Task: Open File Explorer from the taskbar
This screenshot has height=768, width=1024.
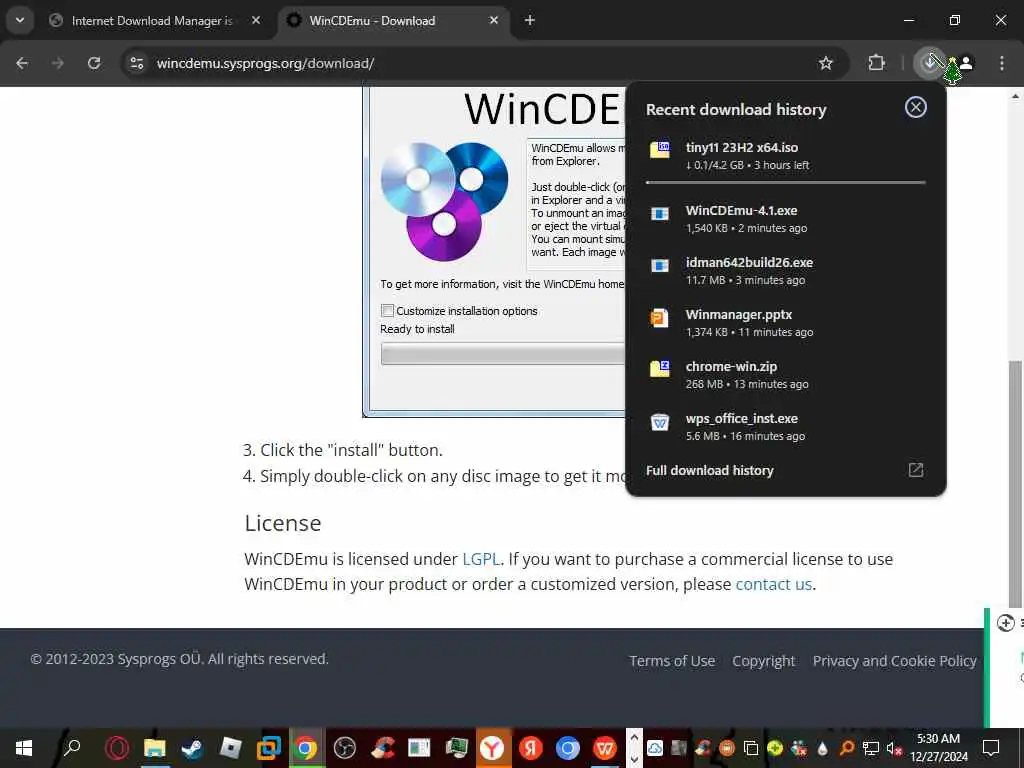Action: click(x=155, y=748)
